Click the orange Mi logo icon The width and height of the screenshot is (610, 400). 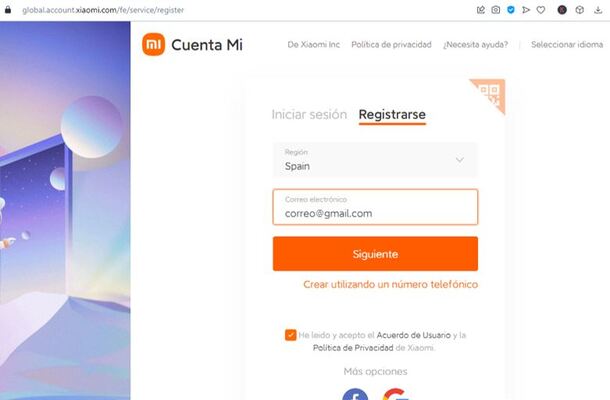pyautogui.click(x=153, y=44)
